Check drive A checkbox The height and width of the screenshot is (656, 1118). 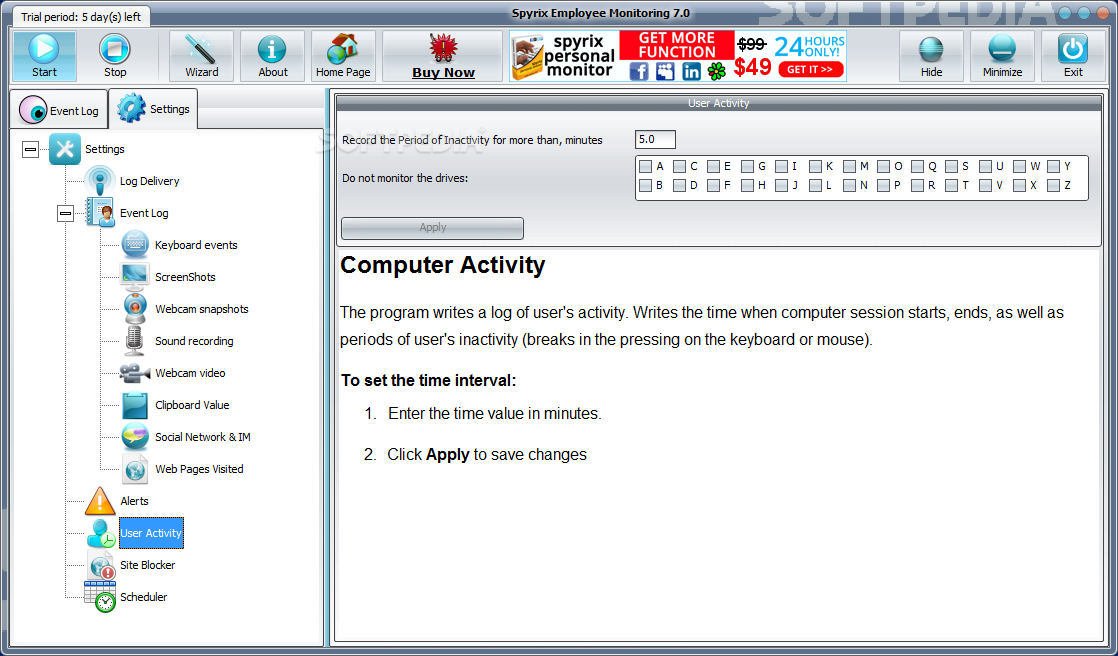tap(645, 166)
